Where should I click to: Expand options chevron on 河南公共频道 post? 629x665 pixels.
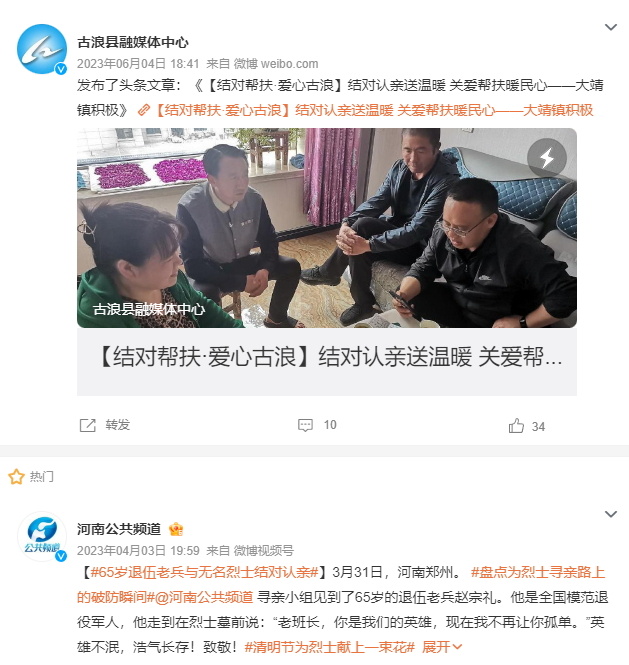click(x=610, y=514)
